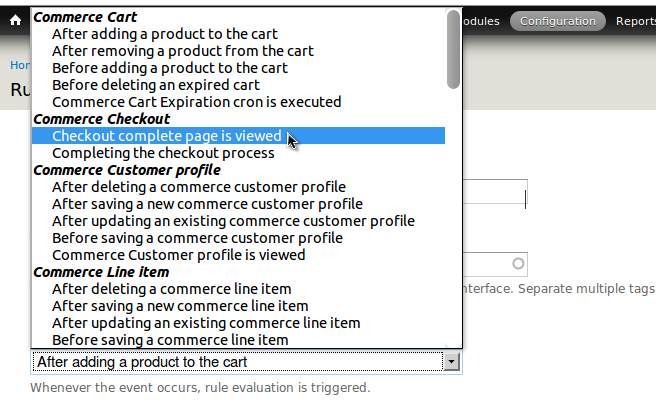This screenshot has width=656, height=419.
Task: Select 'After deleting a commerce line item'
Action: [171, 289]
